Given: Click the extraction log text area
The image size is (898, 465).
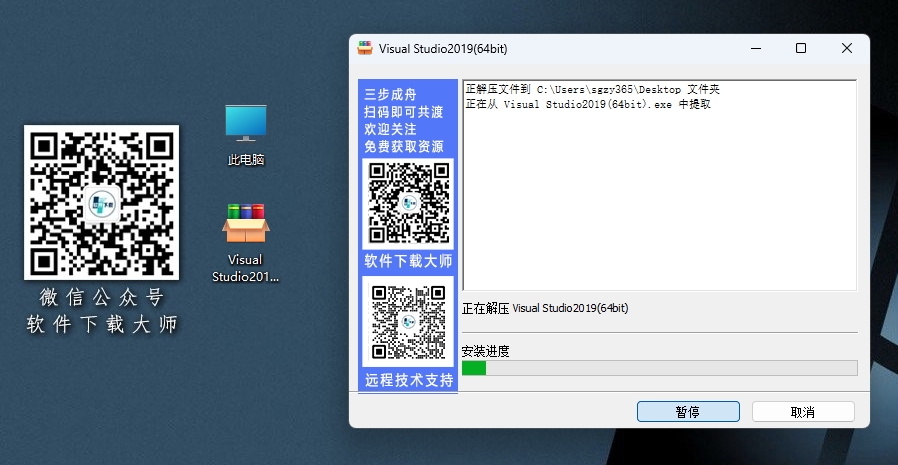Looking at the screenshot, I should [x=659, y=186].
